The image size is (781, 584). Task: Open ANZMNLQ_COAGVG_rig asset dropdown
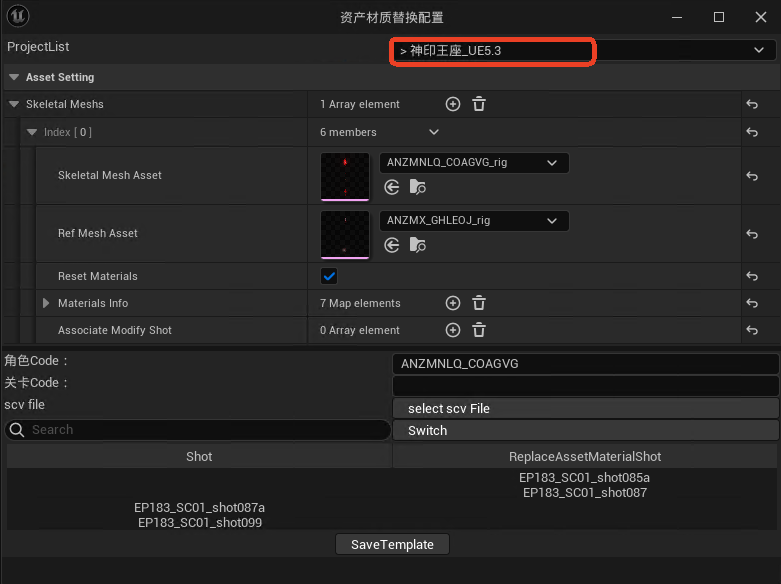474,163
